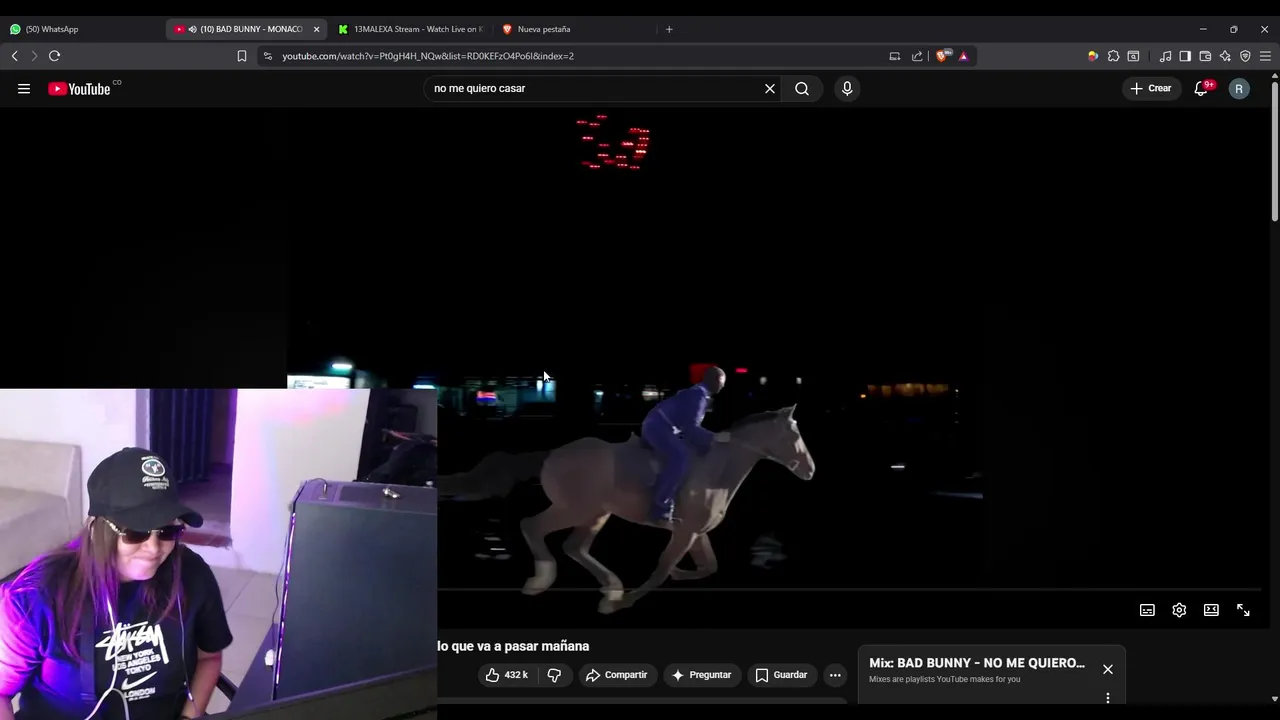Click the colorful circles extension icon
The width and height of the screenshot is (1280, 720).
(1093, 56)
